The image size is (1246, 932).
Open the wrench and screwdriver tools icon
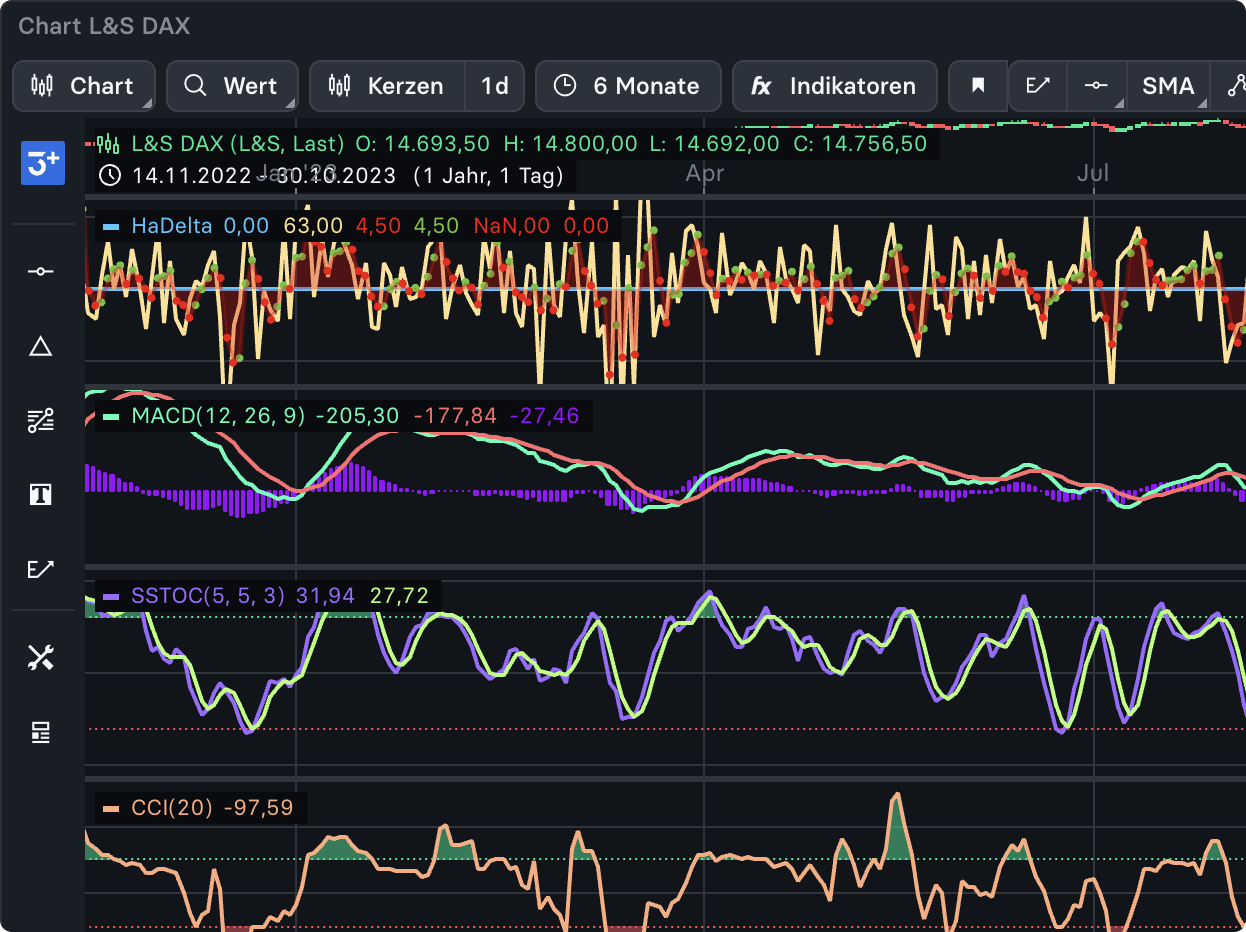point(40,658)
